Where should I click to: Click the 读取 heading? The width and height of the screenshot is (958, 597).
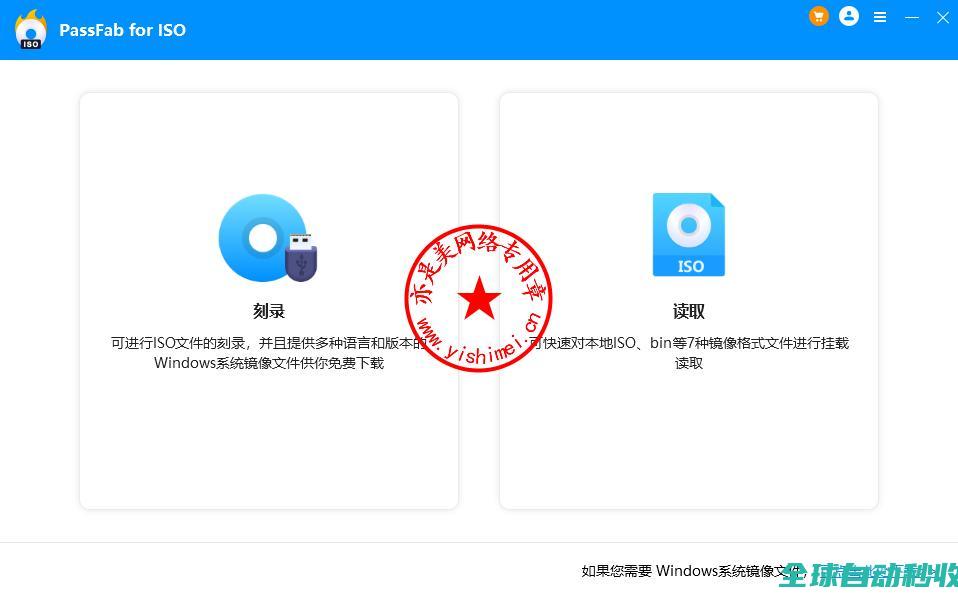pyautogui.click(x=689, y=311)
